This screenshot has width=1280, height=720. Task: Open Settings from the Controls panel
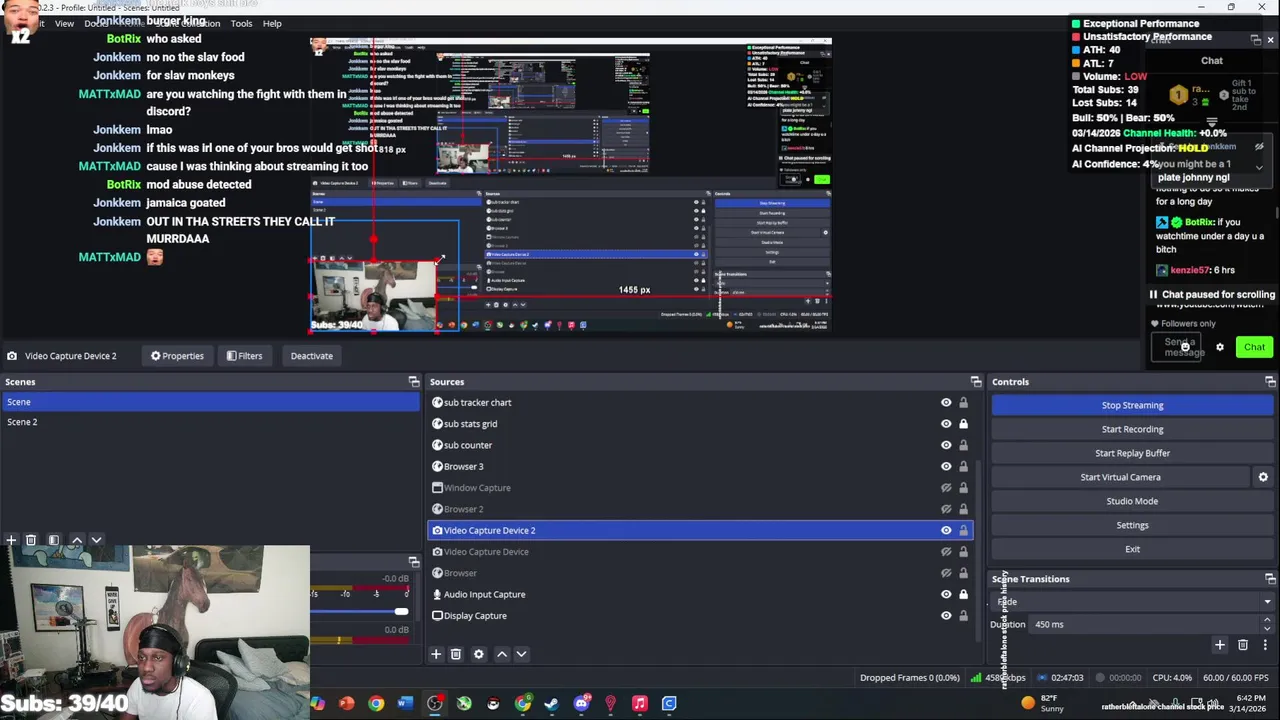click(x=1133, y=525)
